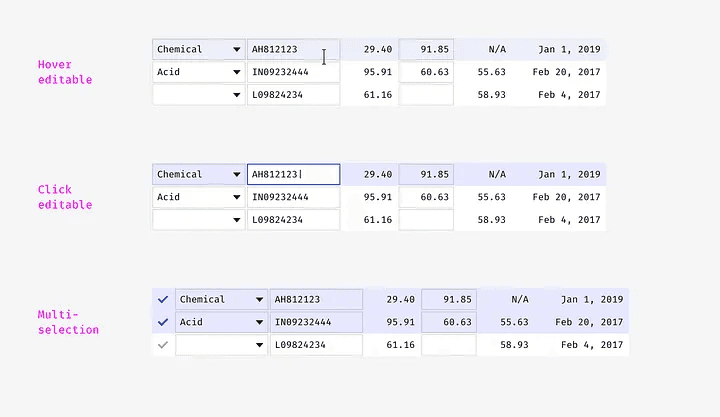
Task: Open the Acid dropdown in Hover editable table
Action: point(199,72)
